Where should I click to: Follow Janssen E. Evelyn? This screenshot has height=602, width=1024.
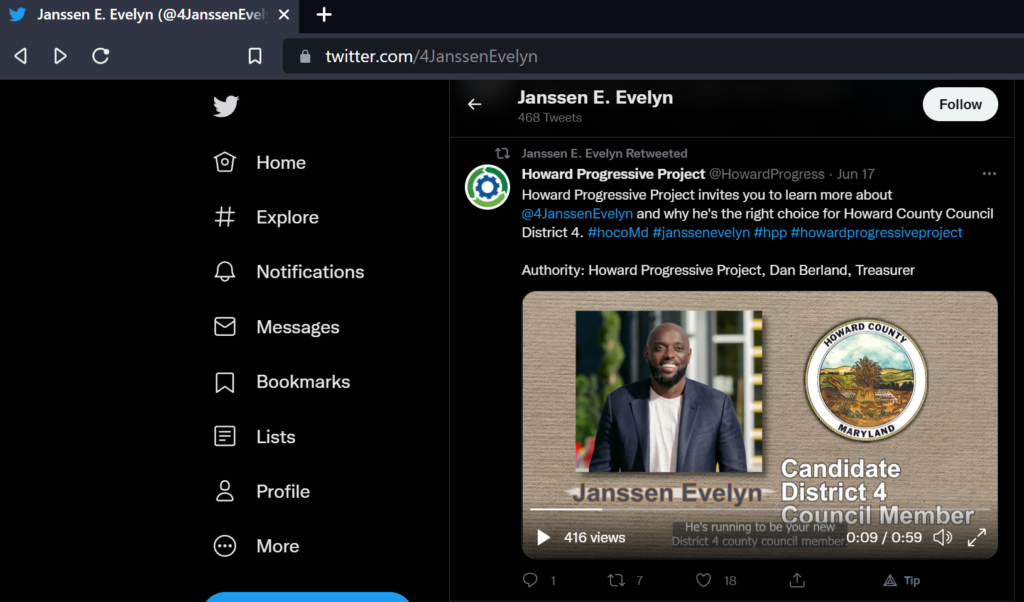pyautogui.click(x=960, y=104)
